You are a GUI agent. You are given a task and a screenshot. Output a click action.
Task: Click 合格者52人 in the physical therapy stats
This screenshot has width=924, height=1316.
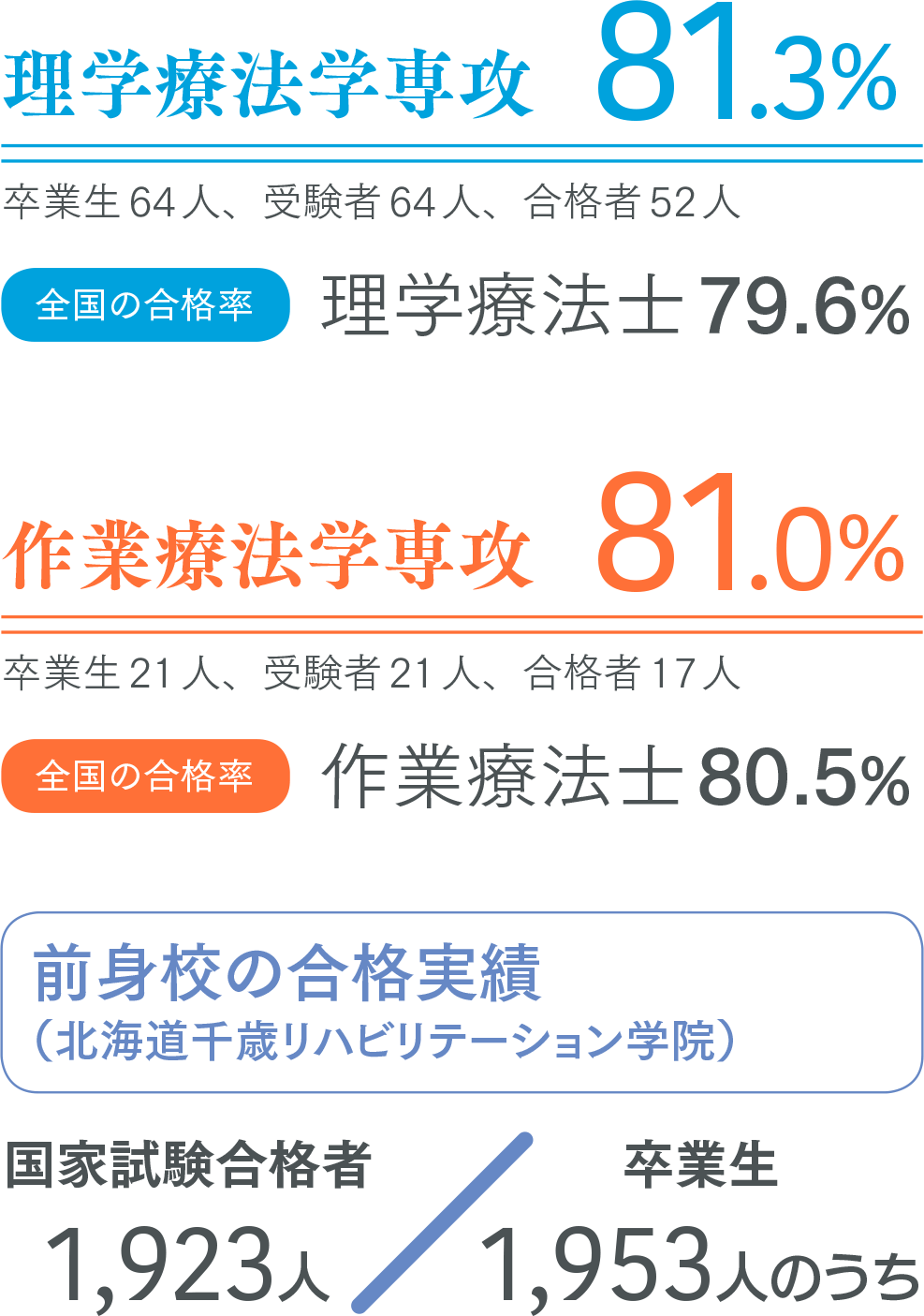632,202
